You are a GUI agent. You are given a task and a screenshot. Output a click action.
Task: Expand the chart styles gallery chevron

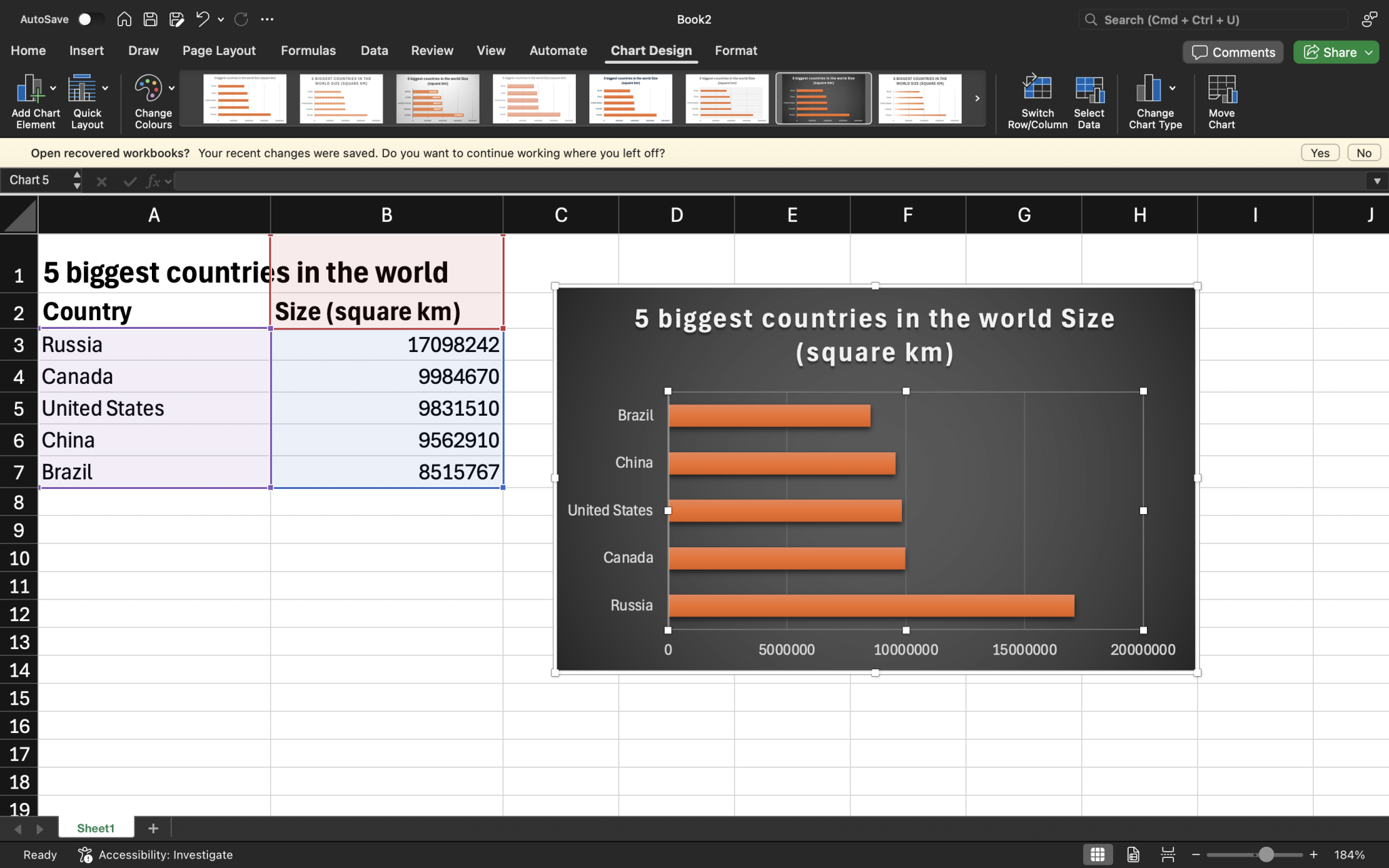[977, 98]
